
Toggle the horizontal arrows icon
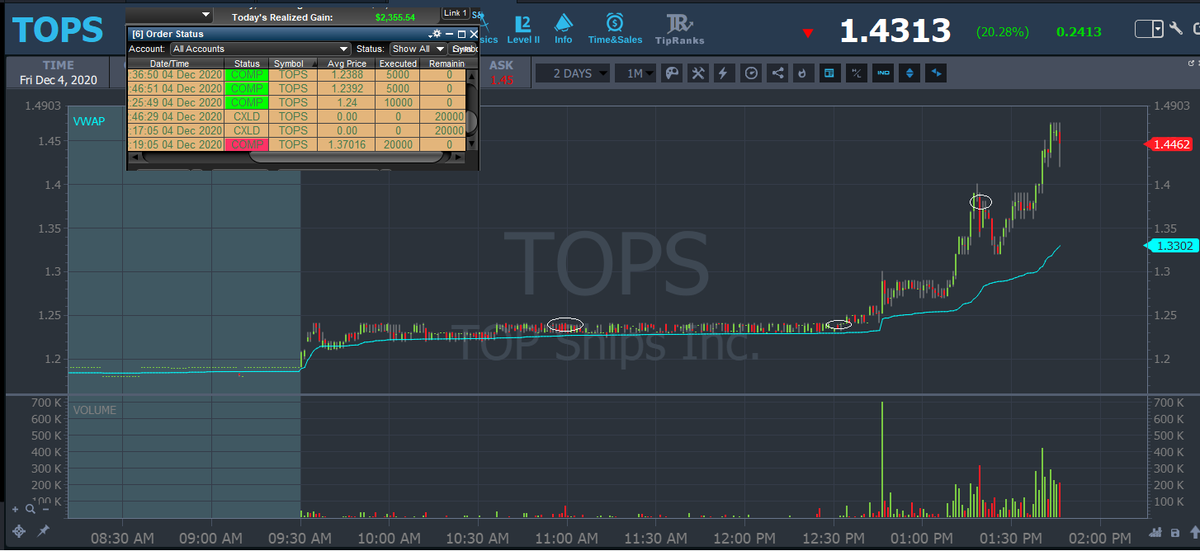coord(936,73)
